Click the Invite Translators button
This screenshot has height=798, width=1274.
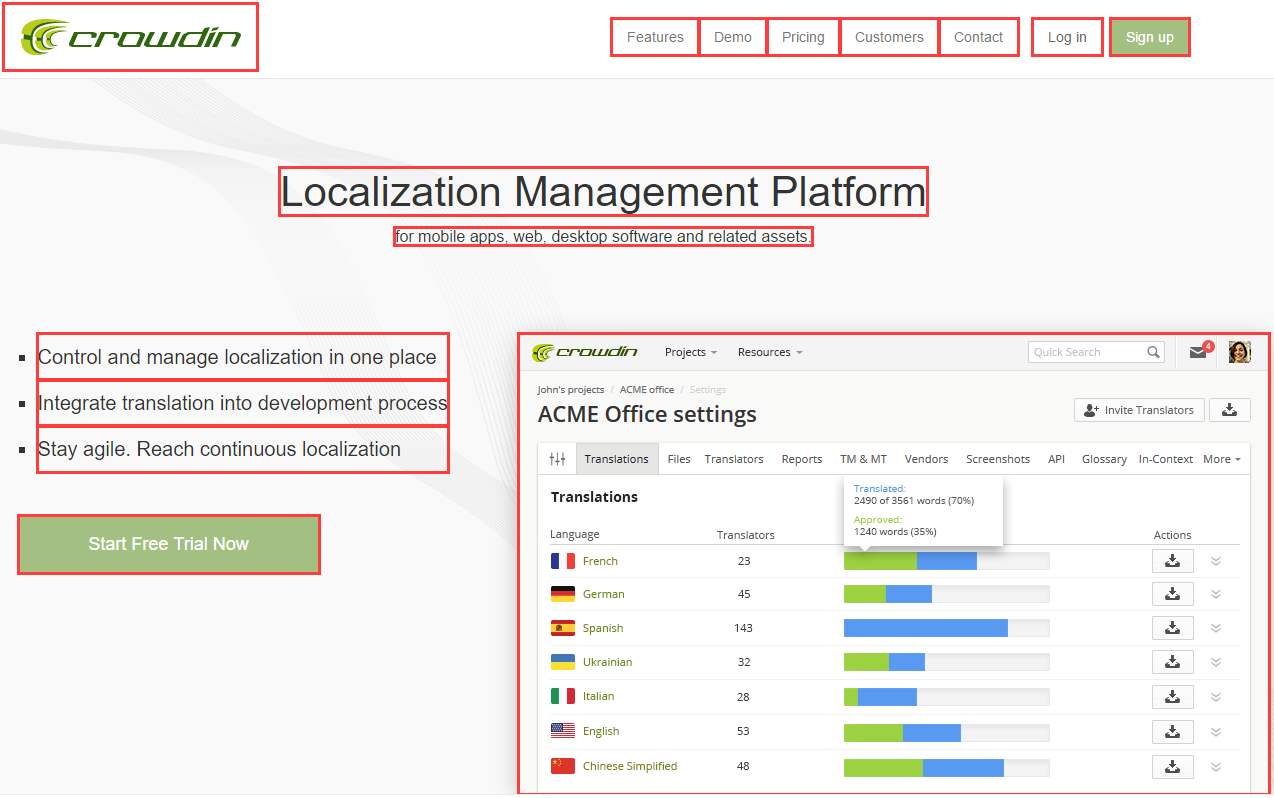click(1139, 410)
